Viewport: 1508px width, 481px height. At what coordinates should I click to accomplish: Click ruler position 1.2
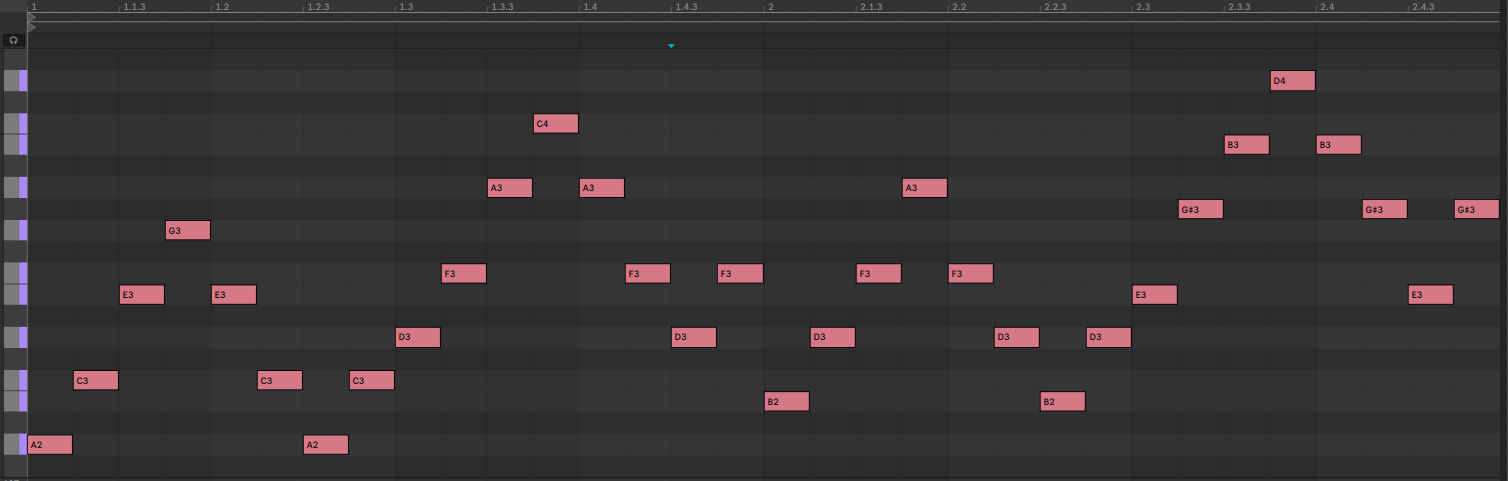222,7
